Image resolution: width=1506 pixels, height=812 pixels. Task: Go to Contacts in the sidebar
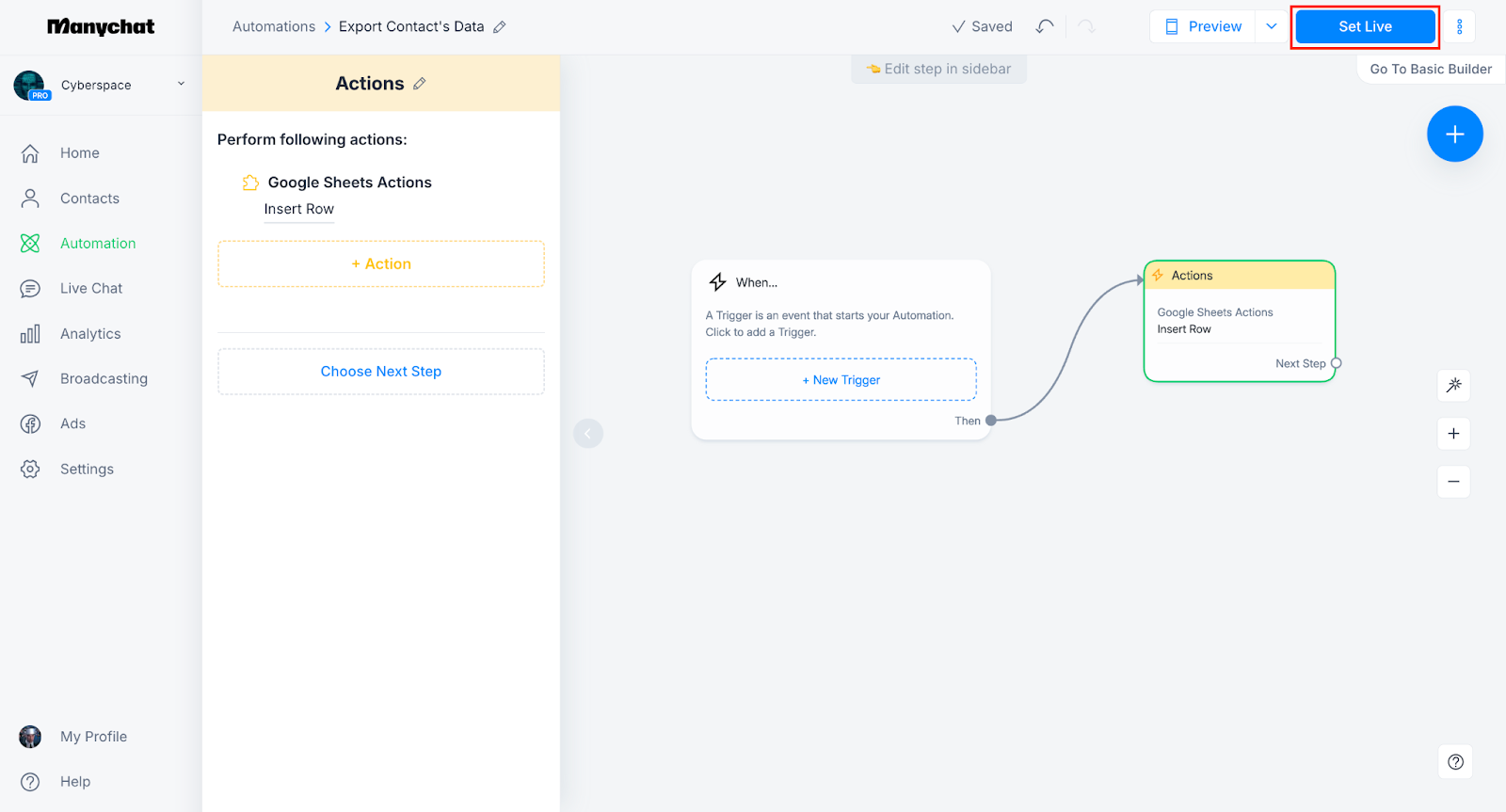[x=89, y=199]
